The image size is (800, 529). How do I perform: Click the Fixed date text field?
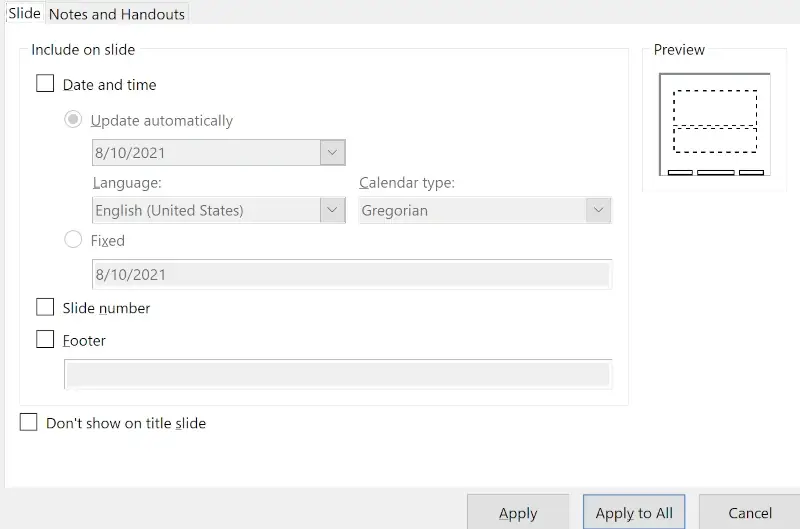352,274
